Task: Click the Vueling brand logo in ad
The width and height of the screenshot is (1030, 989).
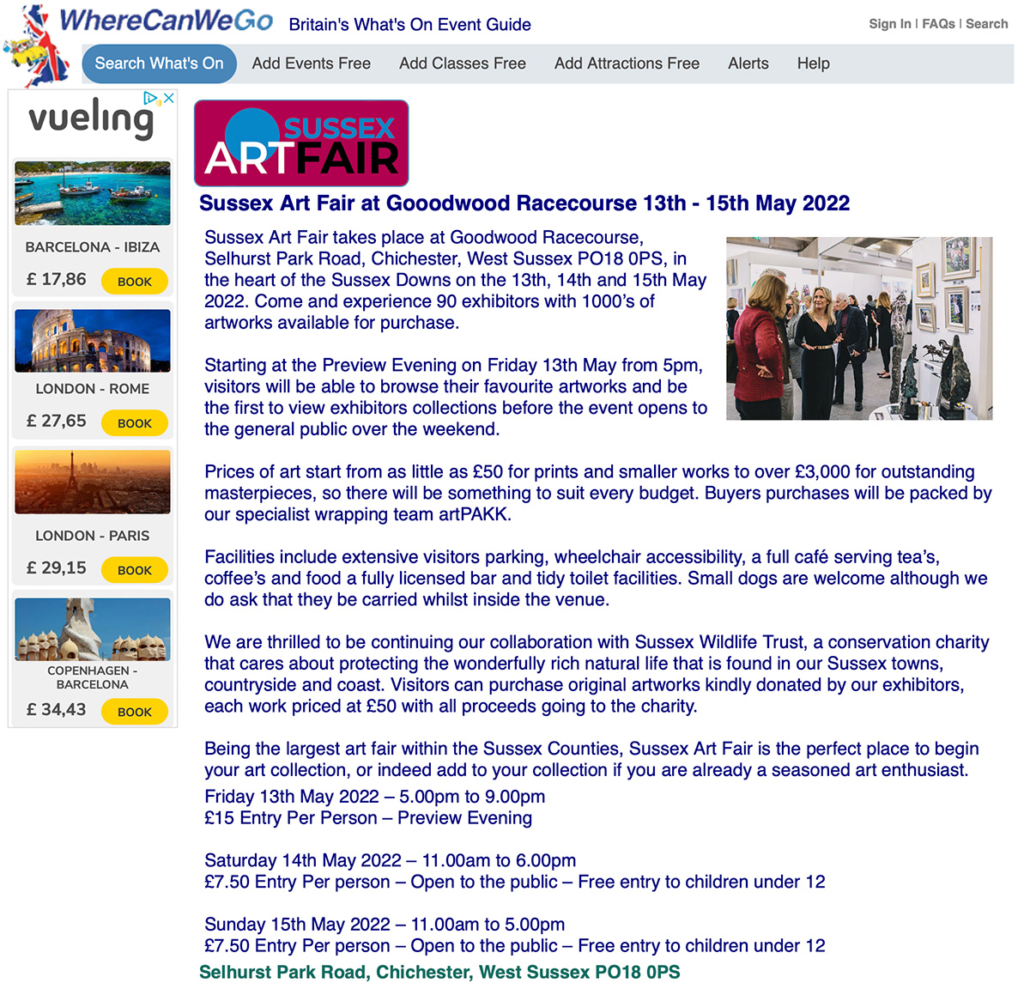Action: (x=91, y=120)
